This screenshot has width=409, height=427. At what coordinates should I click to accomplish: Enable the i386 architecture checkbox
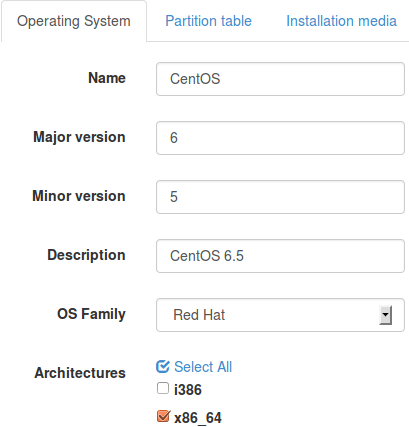click(163, 388)
